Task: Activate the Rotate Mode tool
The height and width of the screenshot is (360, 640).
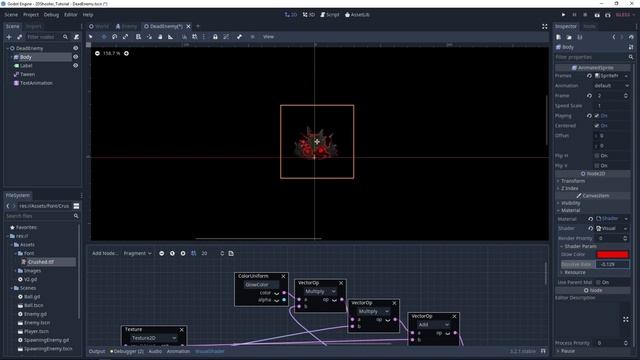Action: pyautogui.click(x=115, y=37)
